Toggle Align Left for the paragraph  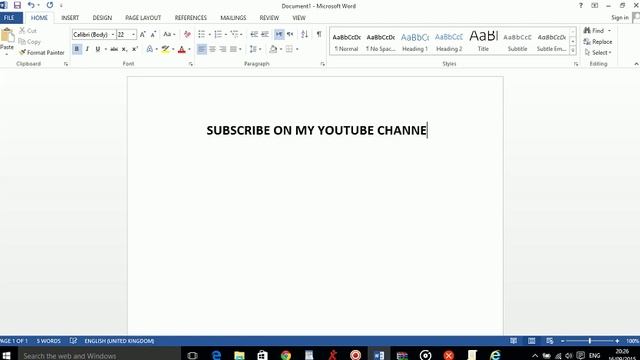[x=202, y=49]
